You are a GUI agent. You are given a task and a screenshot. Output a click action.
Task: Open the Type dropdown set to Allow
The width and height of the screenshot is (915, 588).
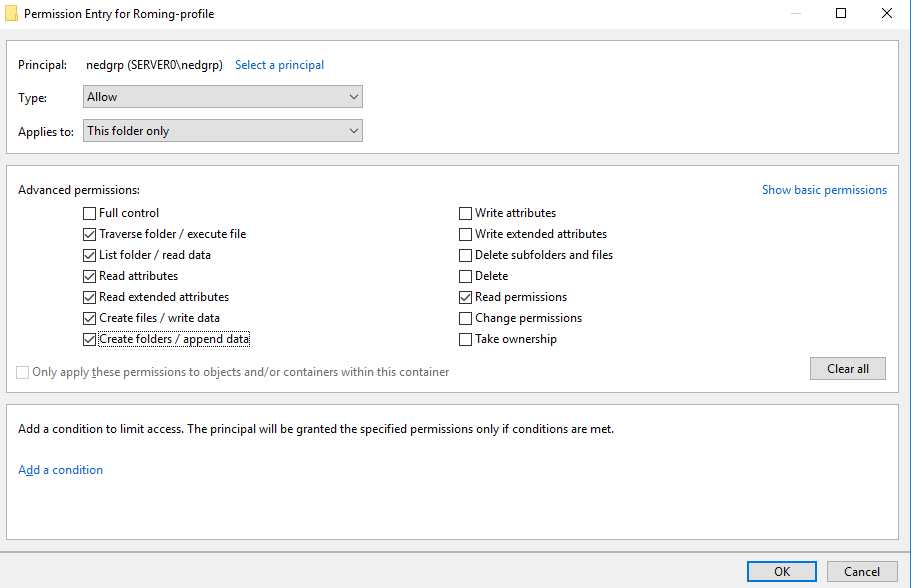coord(222,97)
